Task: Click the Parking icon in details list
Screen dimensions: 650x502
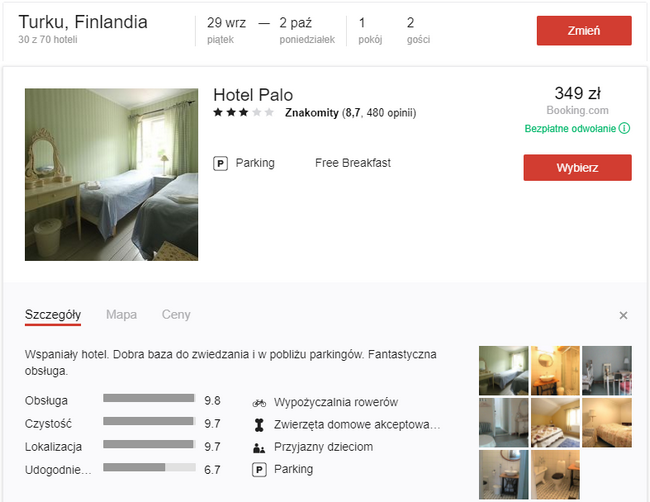Action: (259, 470)
